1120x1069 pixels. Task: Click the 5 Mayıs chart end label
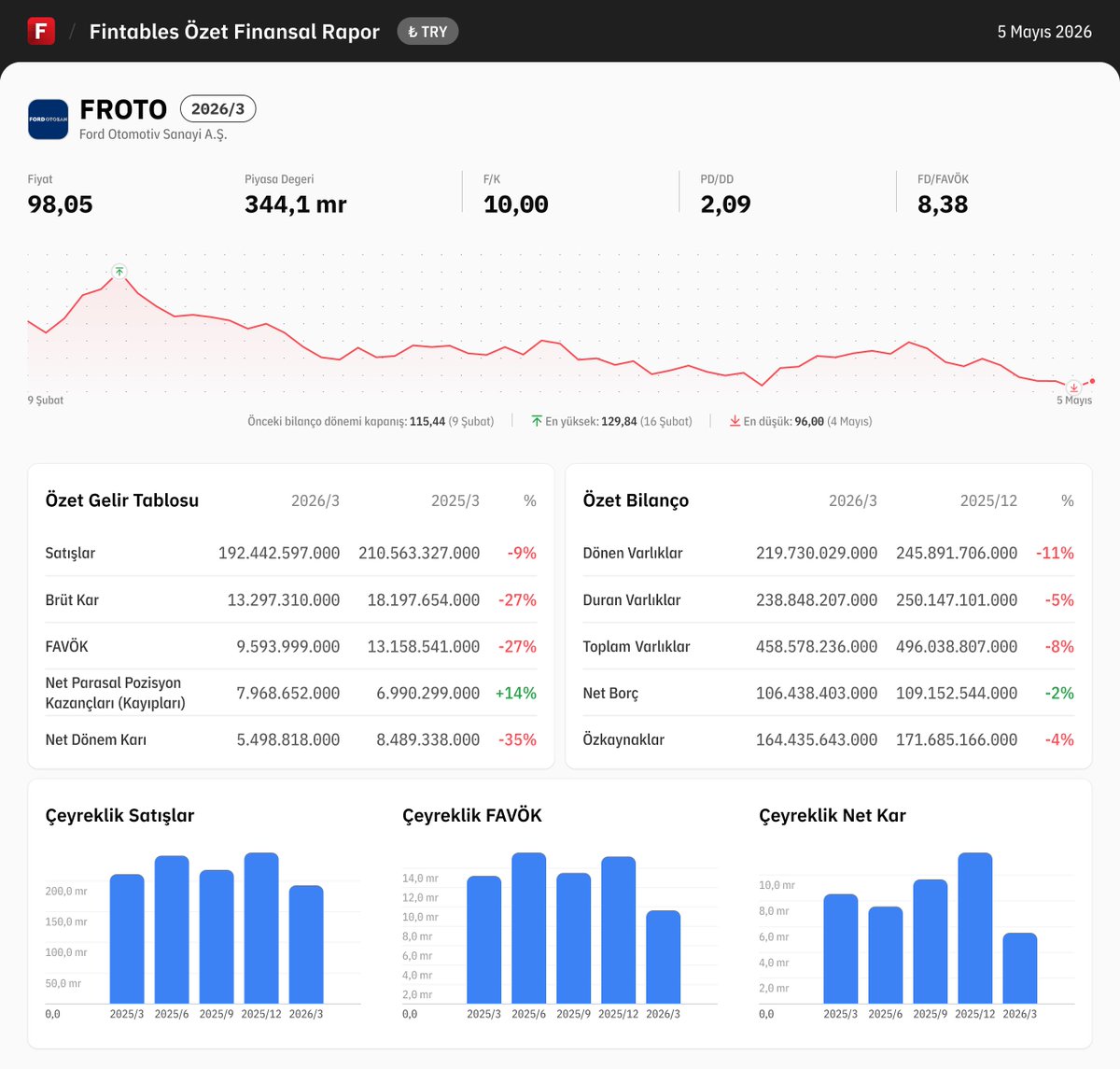[1074, 401]
